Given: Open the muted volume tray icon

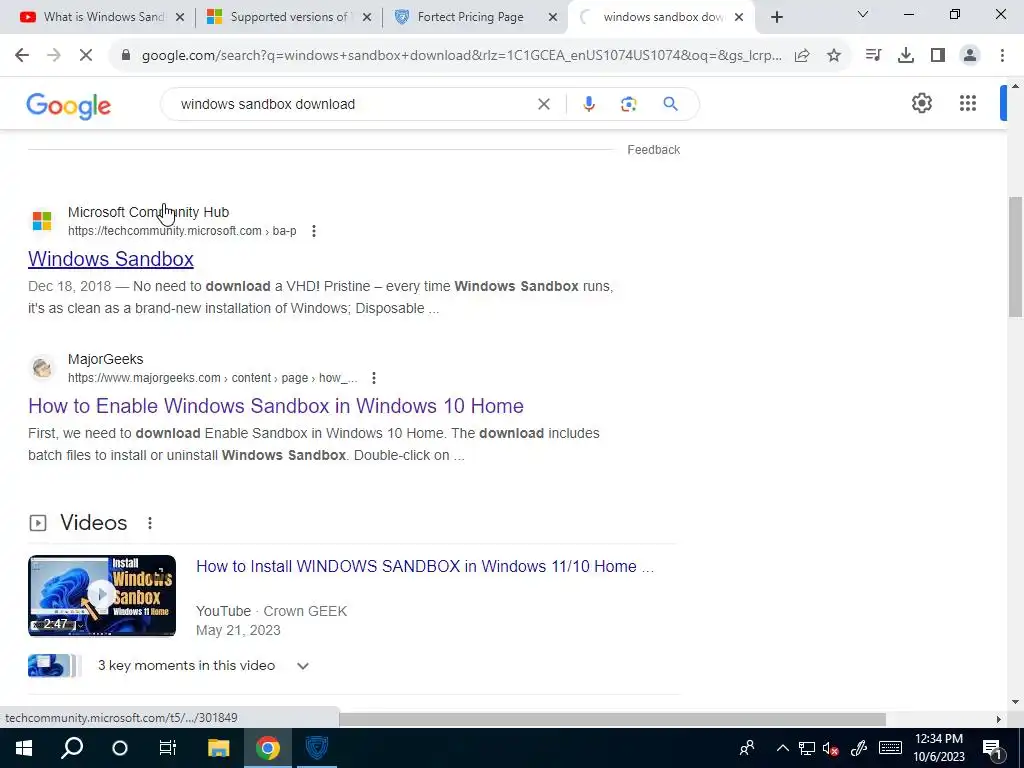Looking at the screenshot, I should 830,748.
